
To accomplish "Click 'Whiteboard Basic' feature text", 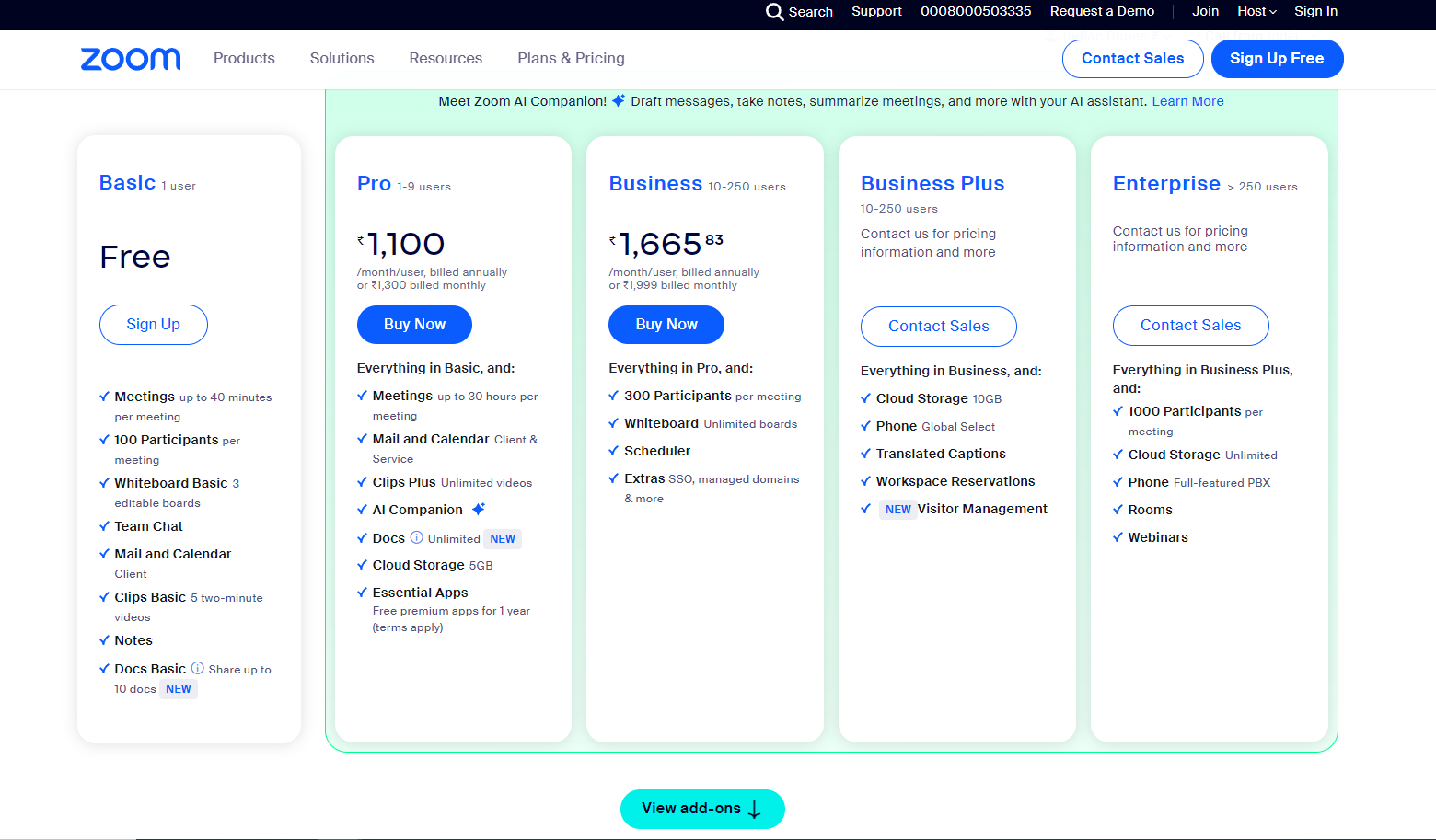I will point(171,483).
